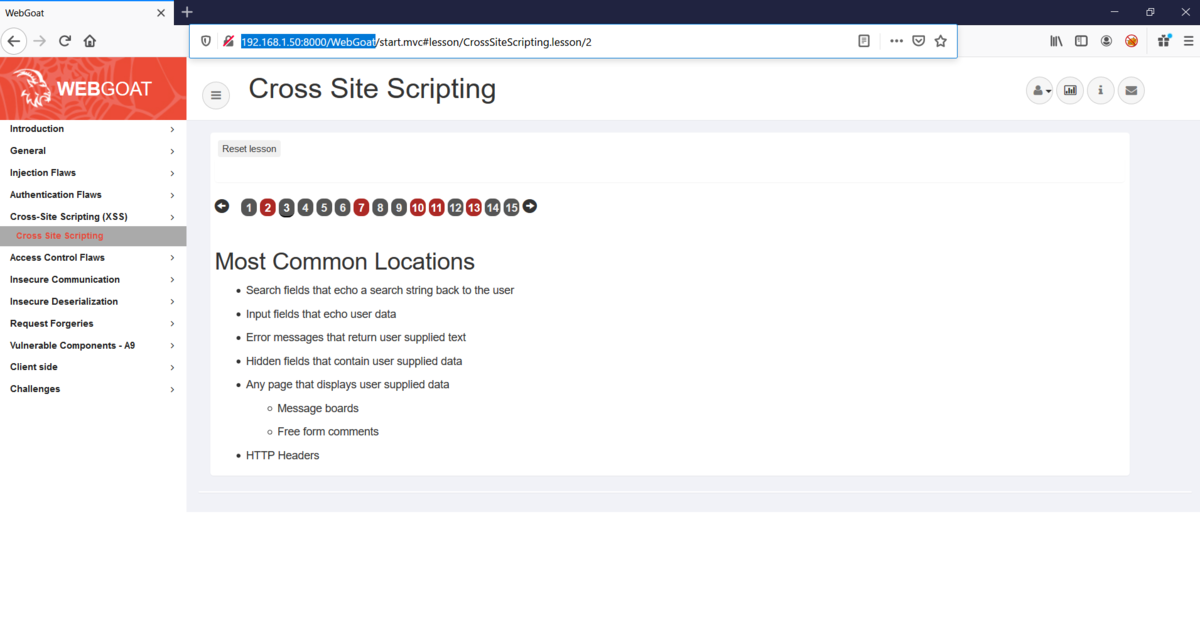This screenshot has height=644, width=1200.
Task: Select the Cross Site Scripting lesson item
Action: 93,236
